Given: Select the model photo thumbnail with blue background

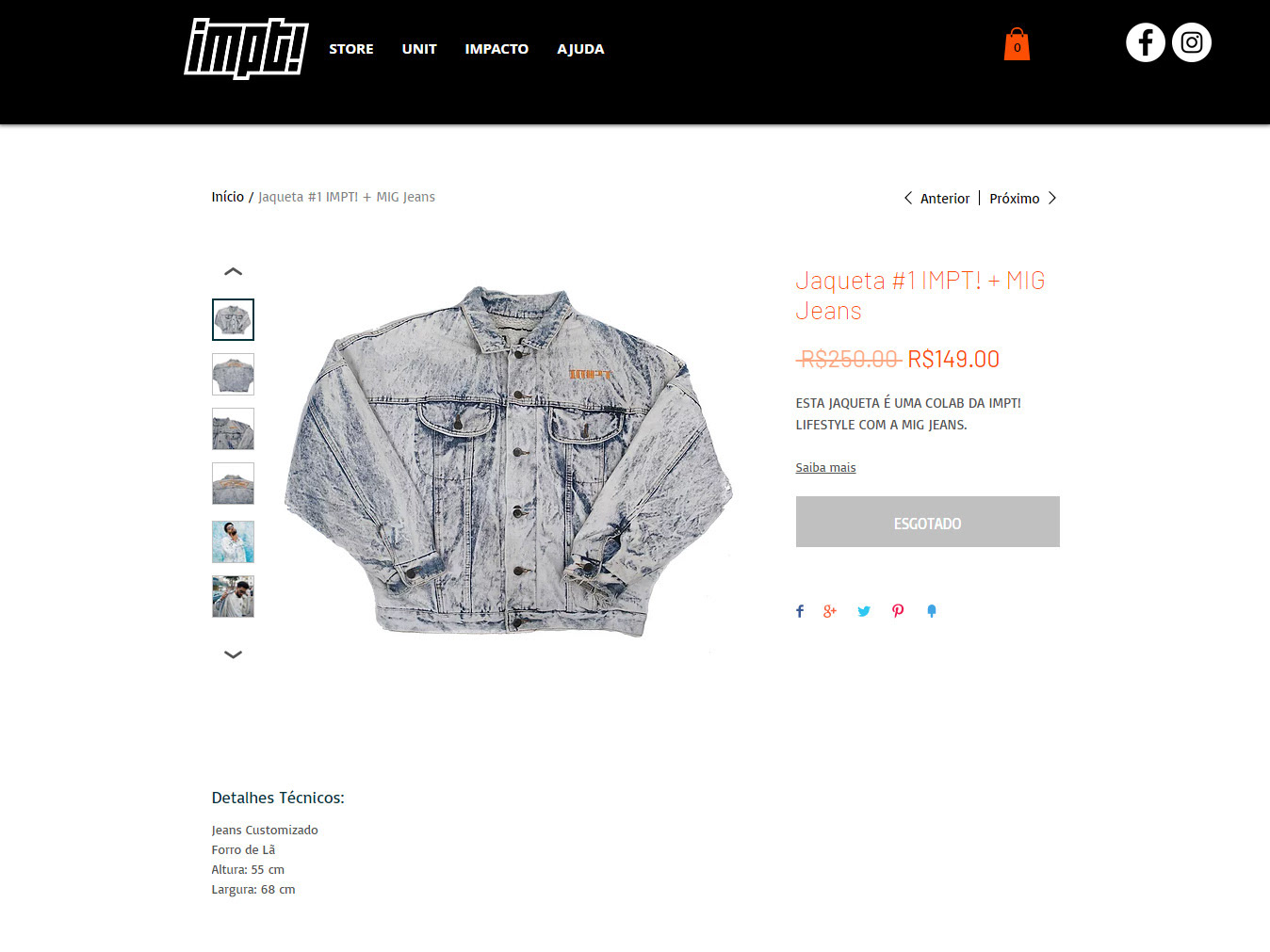Looking at the screenshot, I should [233, 541].
